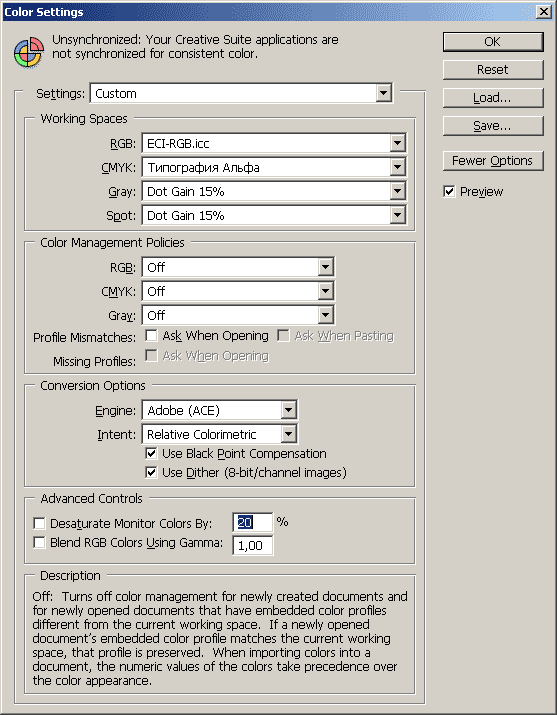Screen dimensions: 557x715
Task: Uncheck Use Black Point Compensation
Action: (151, 454)
